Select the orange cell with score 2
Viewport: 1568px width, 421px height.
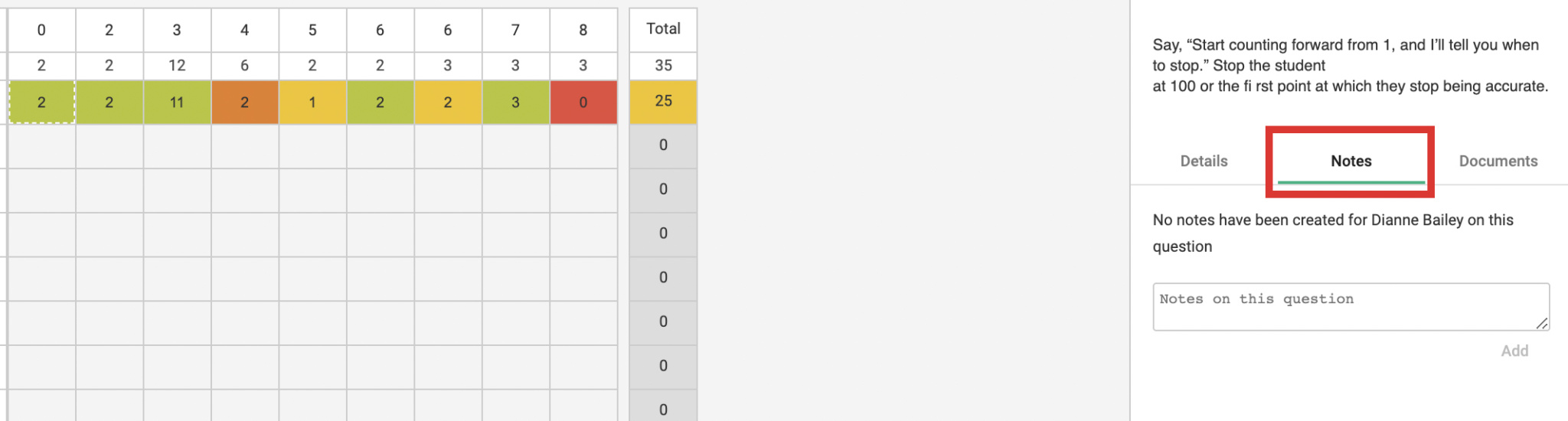click(x=244, y=102)
